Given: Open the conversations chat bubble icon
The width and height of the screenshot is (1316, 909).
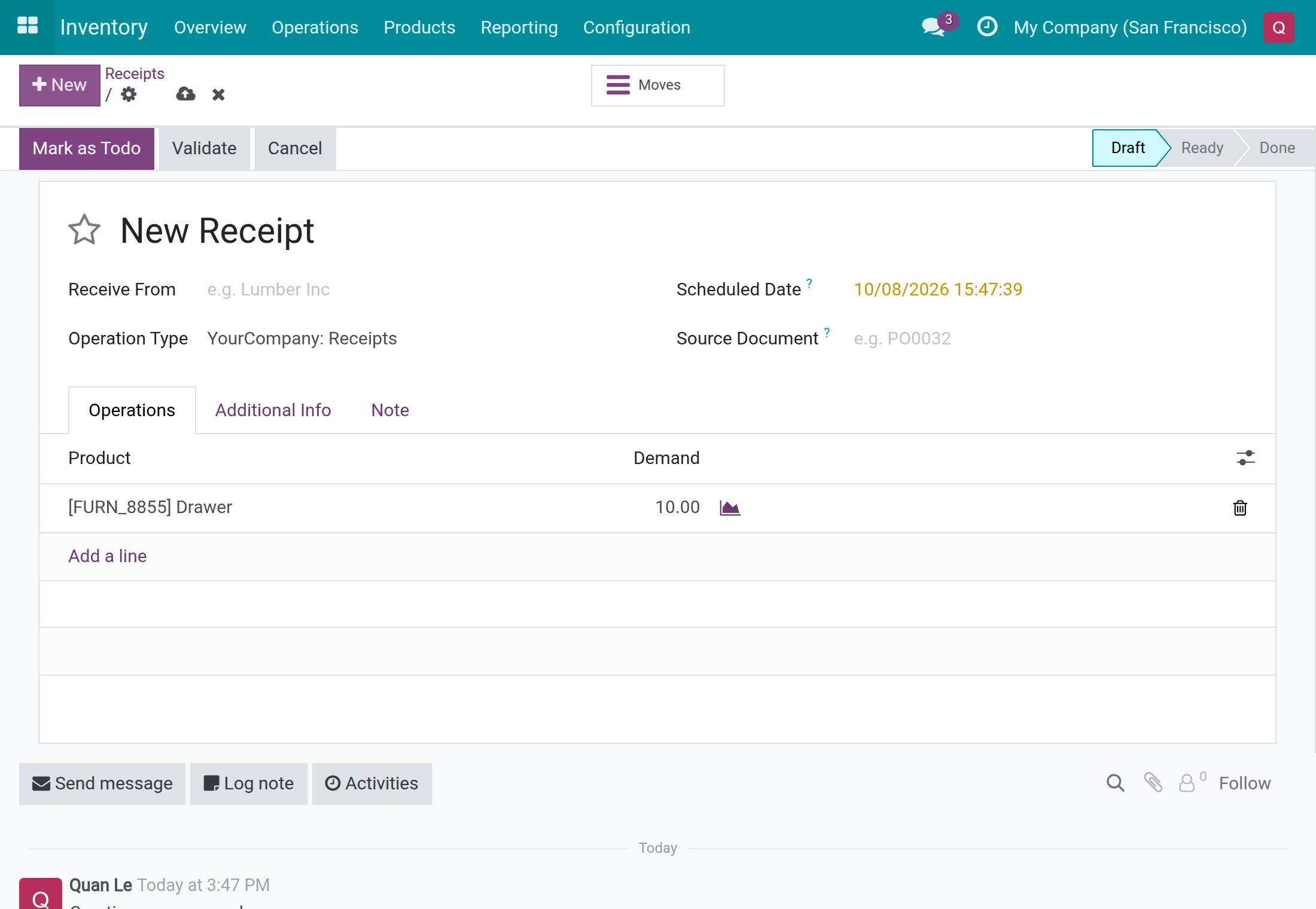Looking at the screenshot, I should click(934, 27).
